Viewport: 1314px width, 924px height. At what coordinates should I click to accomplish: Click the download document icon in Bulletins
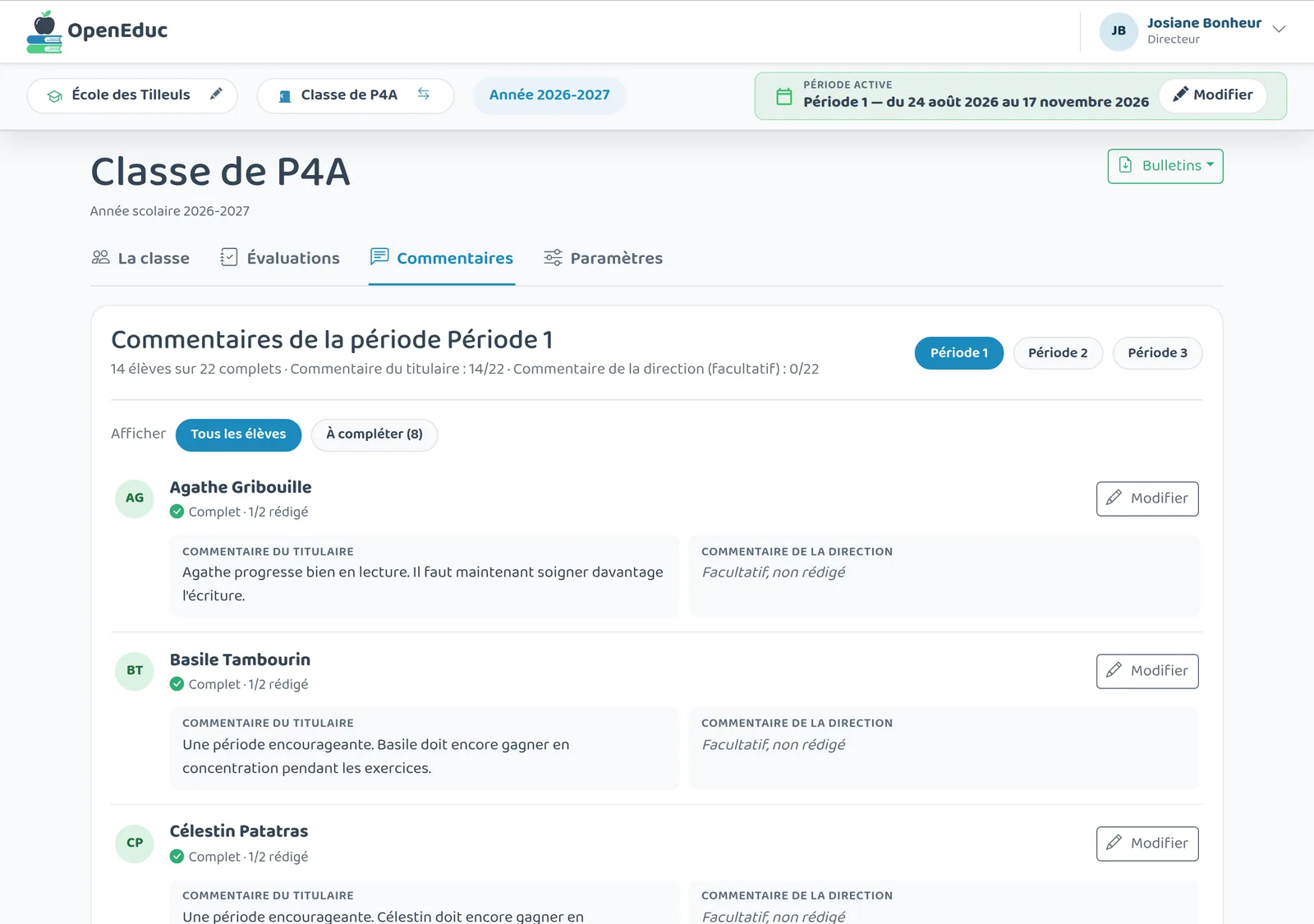coord(1126,165)
